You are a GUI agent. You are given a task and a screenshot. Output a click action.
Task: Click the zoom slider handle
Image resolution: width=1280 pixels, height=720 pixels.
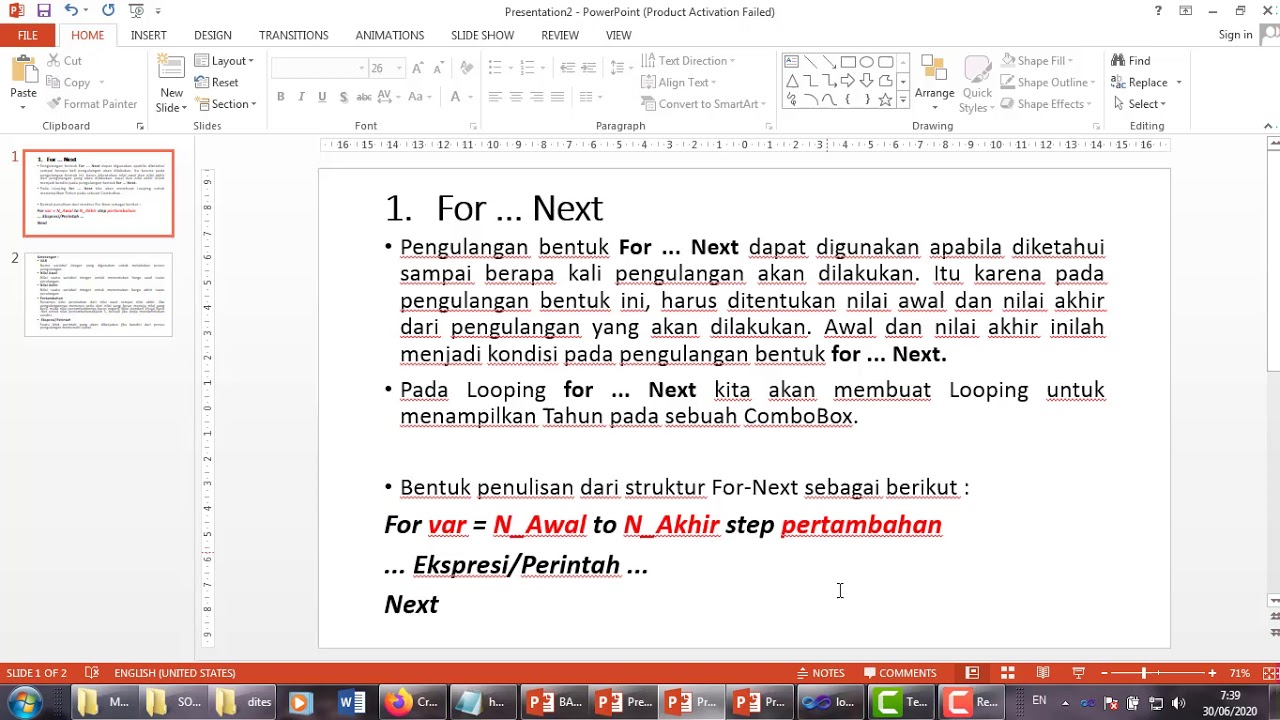point(1144,673)
